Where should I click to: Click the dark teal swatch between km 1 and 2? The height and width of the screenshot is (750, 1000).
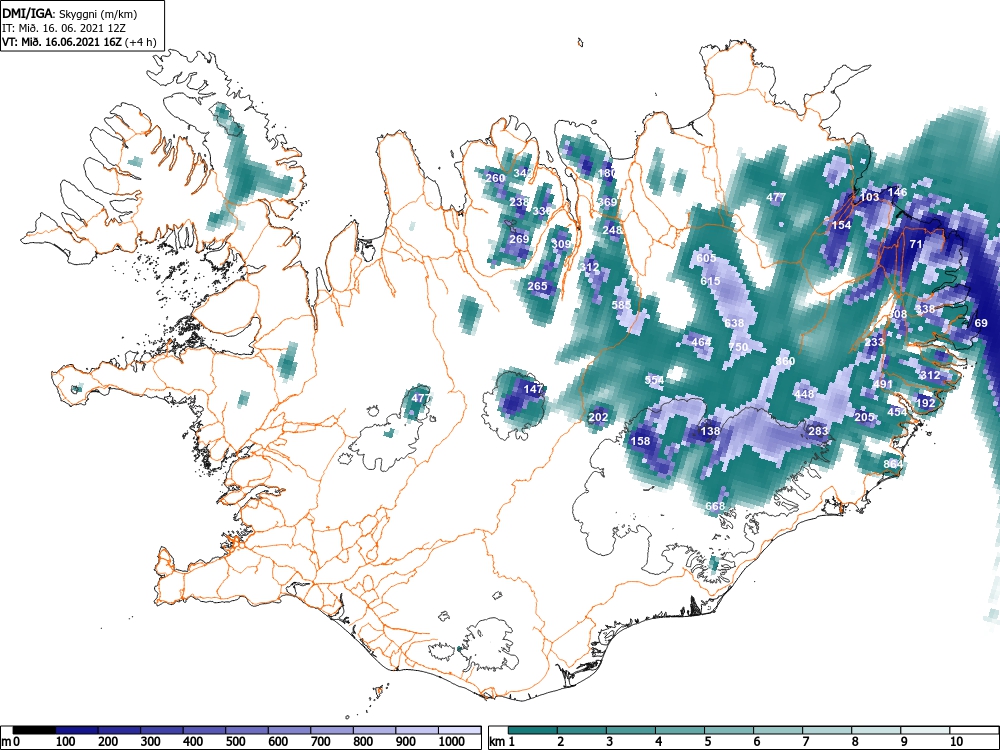click(533, 729)
